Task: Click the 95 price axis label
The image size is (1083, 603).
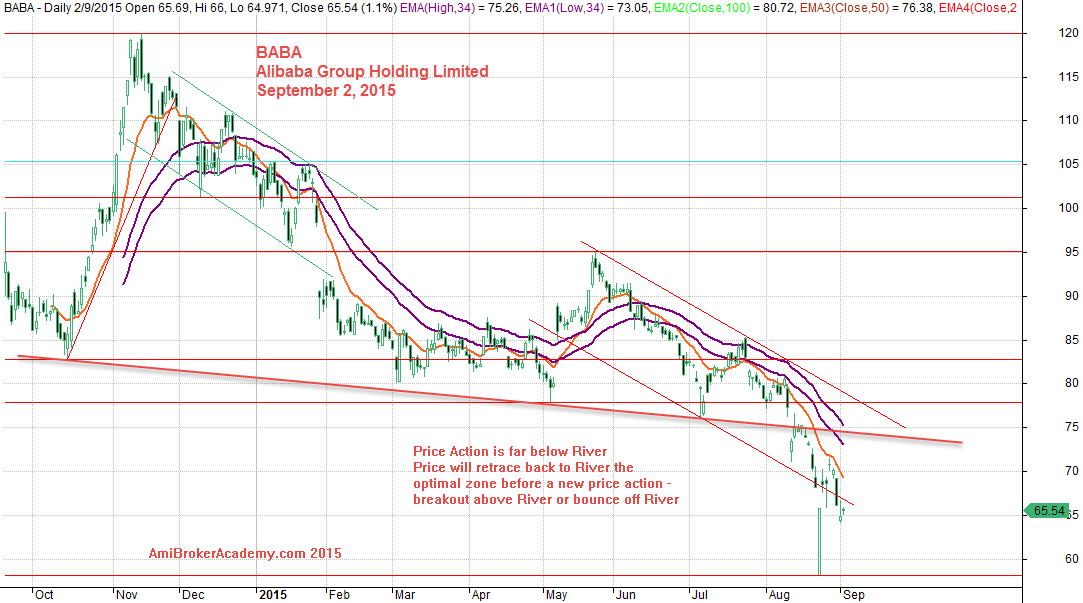Action: 1071,252
